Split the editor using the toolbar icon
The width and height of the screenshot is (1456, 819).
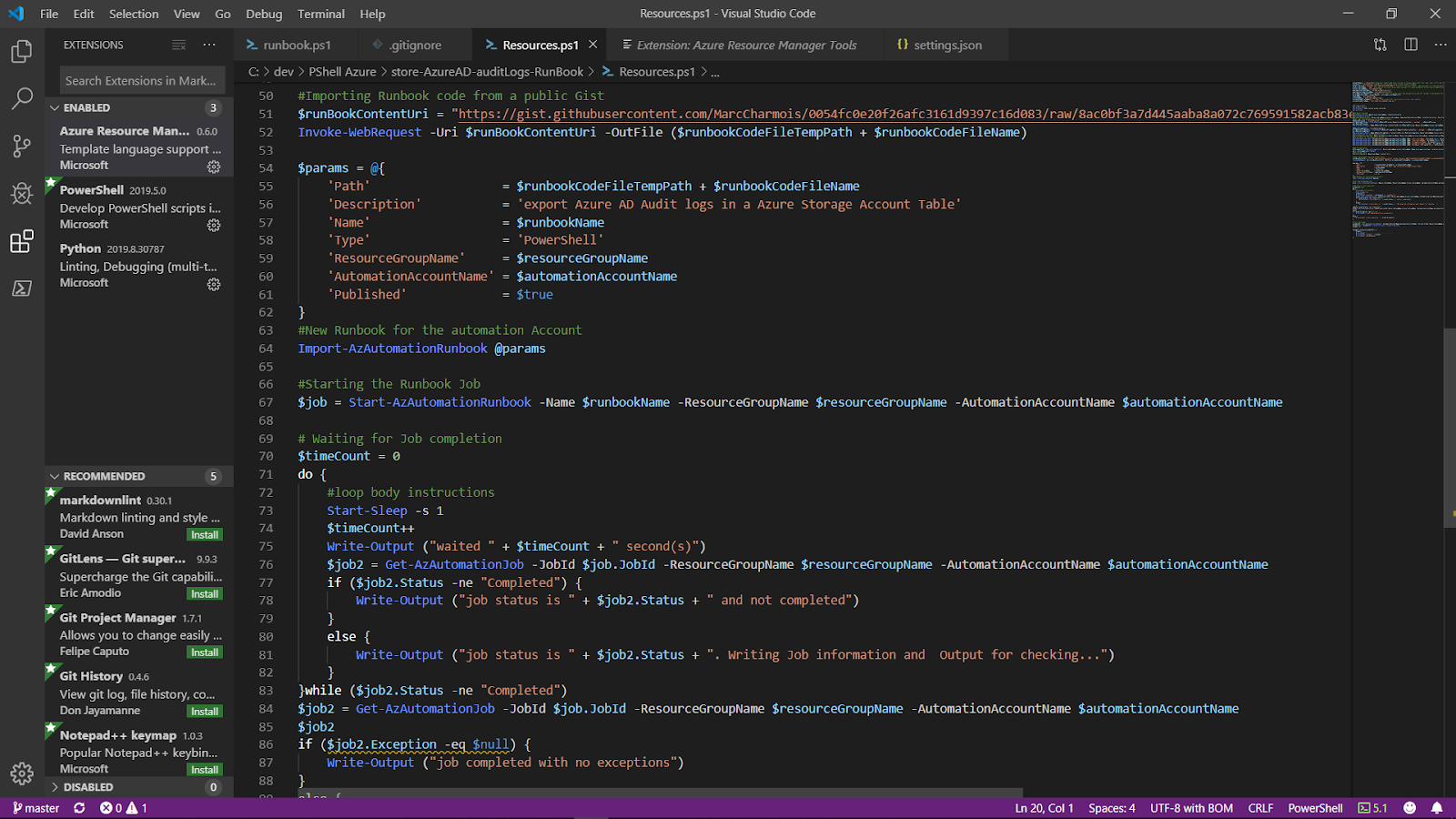pyautogui.click(x=1411, y=44)
